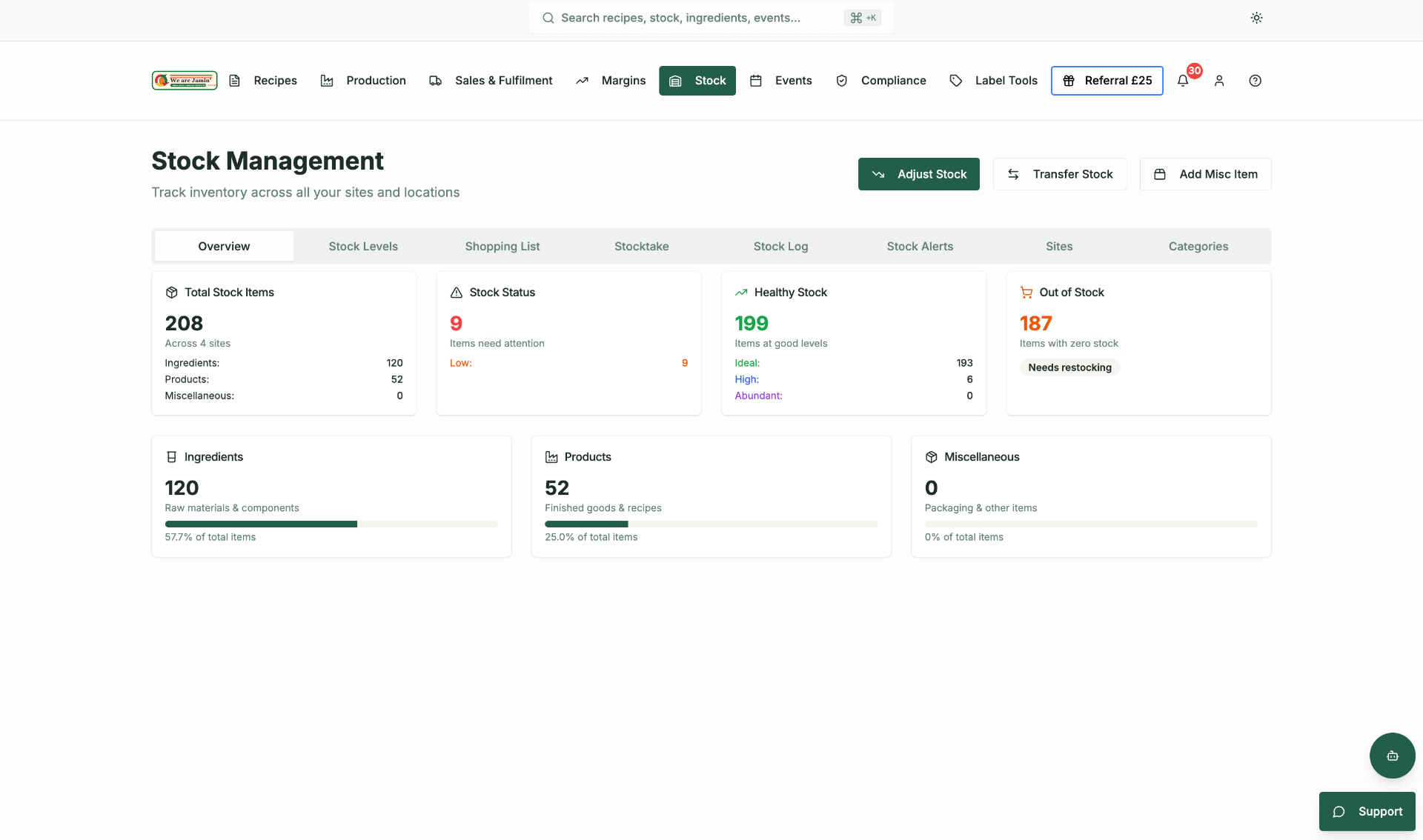Viewport: 1423px width, 840px height.
Task: Select the Stocktake tab
Action: 642,246
